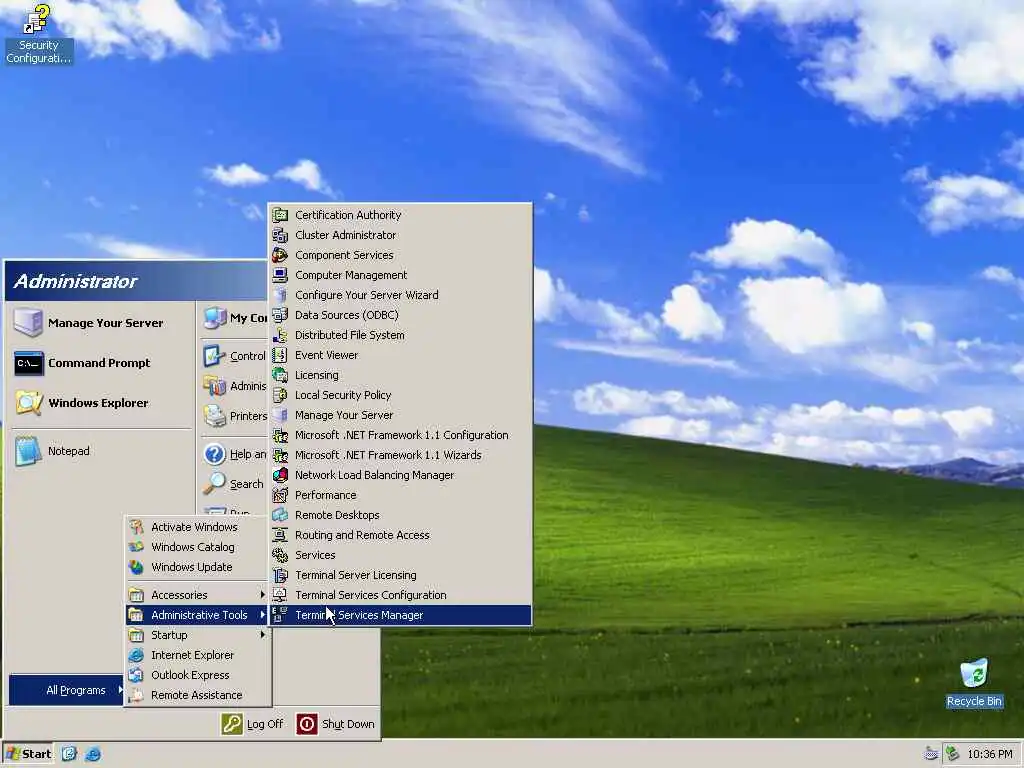
Task: Select Configure Your Server Wizard
Action: 400,295
